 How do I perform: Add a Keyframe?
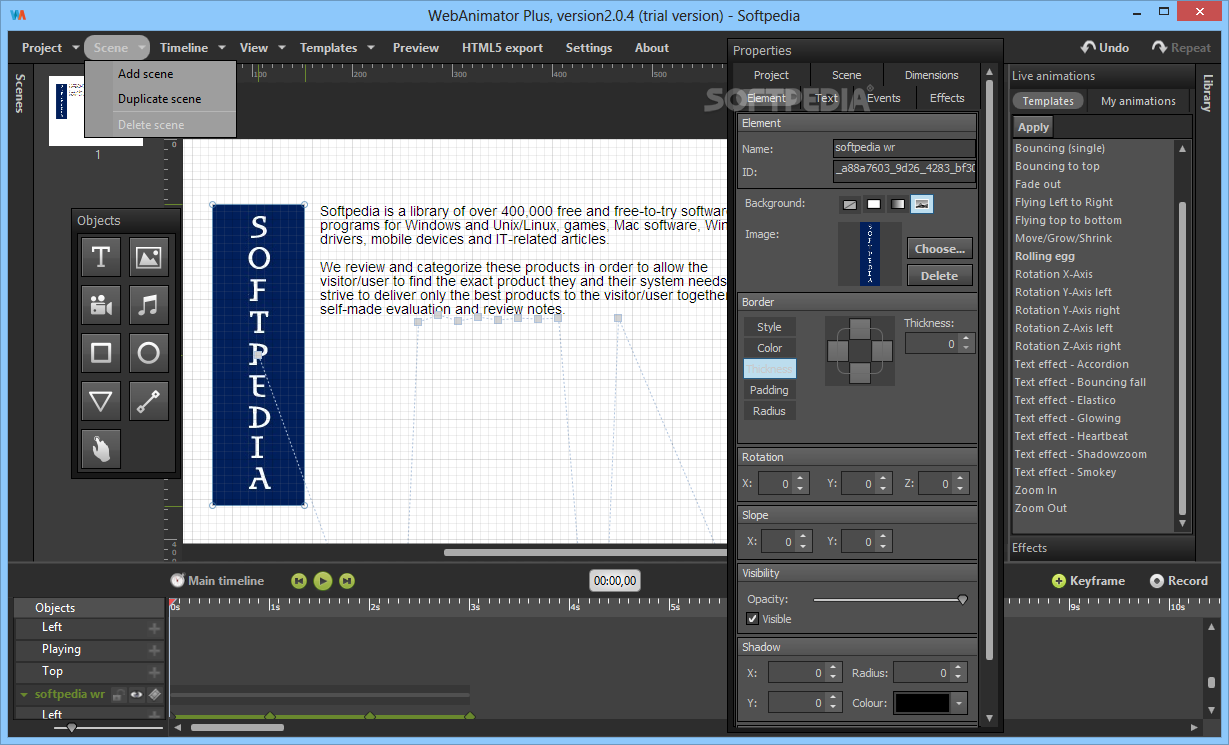click(x=1089, y=581)
